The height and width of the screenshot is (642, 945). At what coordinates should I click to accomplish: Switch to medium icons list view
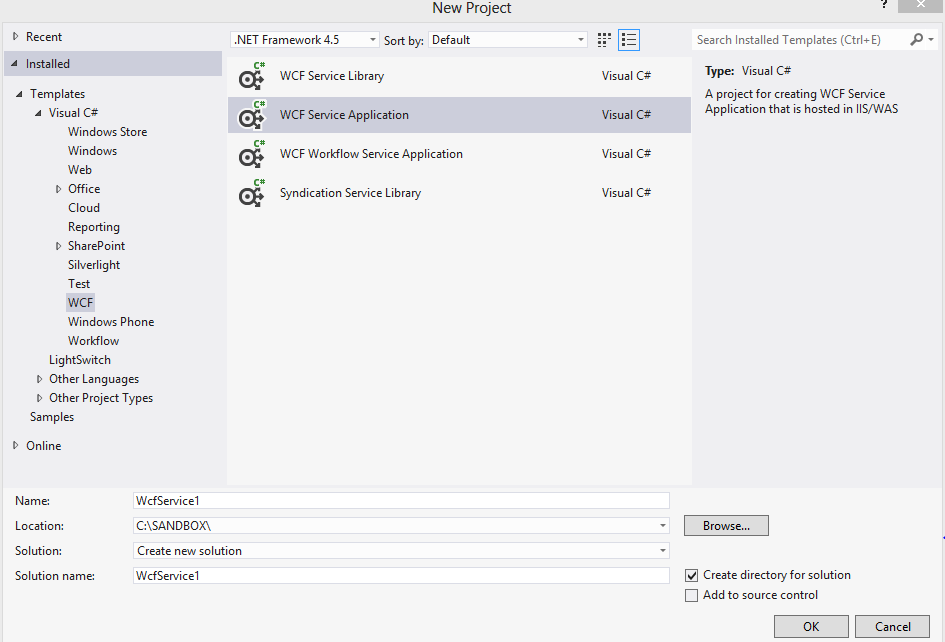[x=629, y=40]
